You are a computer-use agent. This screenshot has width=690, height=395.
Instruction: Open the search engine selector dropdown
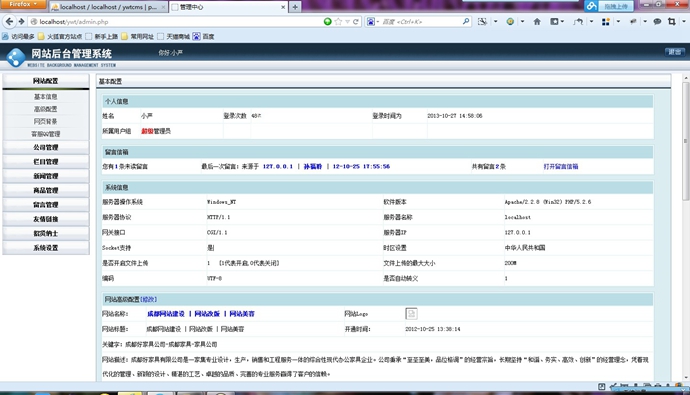click(x=372, y=21)
